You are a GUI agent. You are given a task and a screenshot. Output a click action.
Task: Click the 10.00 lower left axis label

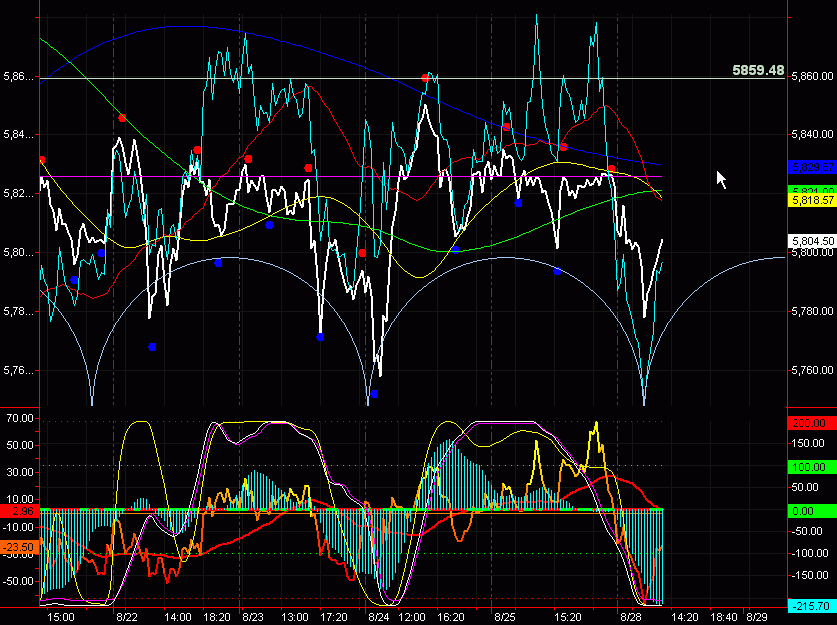20,500
